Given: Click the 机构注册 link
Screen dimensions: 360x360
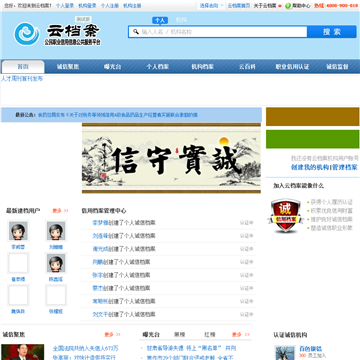Looking at the screenshot, I should point(132,6).
